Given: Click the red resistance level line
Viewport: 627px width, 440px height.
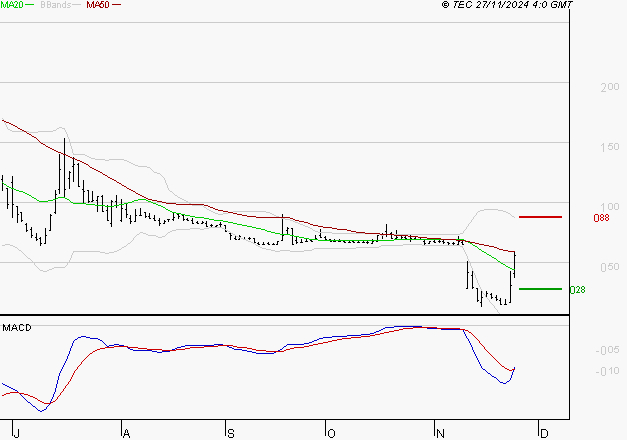Looking at the screenshot, I should (540, 217).
